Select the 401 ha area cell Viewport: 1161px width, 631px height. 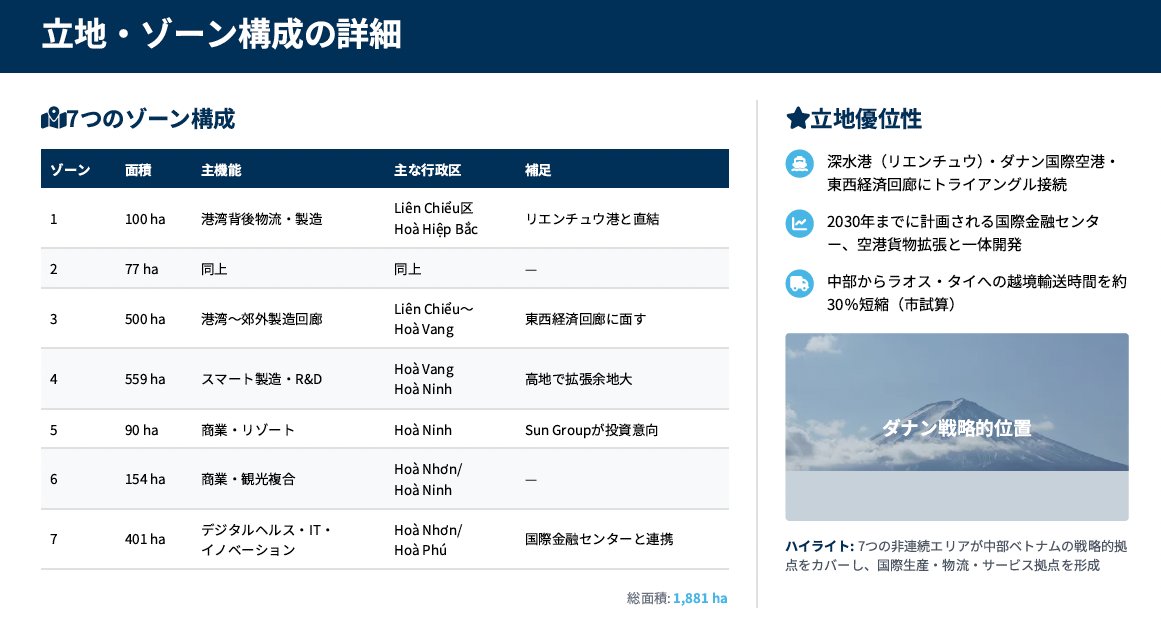[145, 539]
